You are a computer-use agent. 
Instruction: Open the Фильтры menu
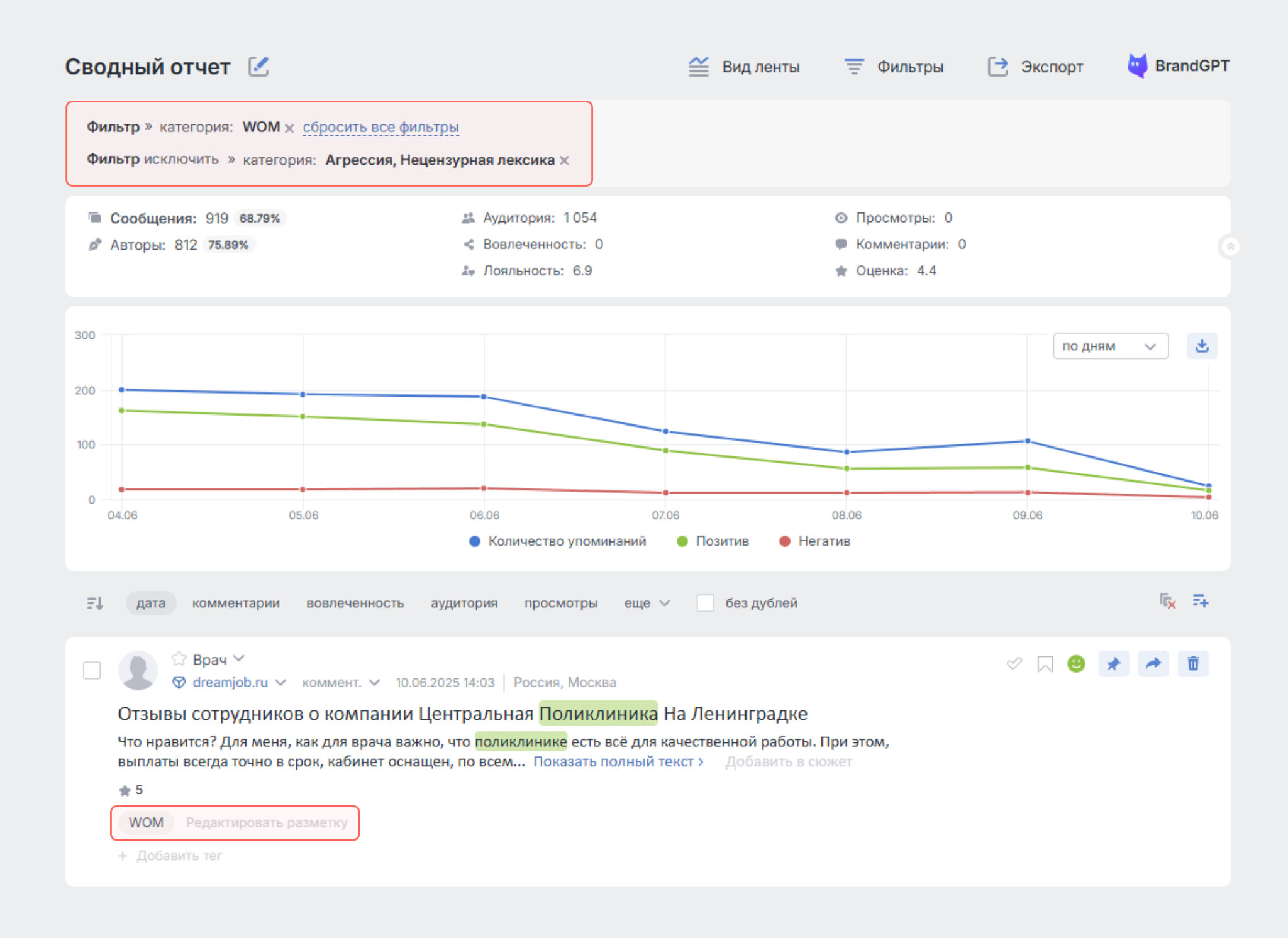click(894, 67)
